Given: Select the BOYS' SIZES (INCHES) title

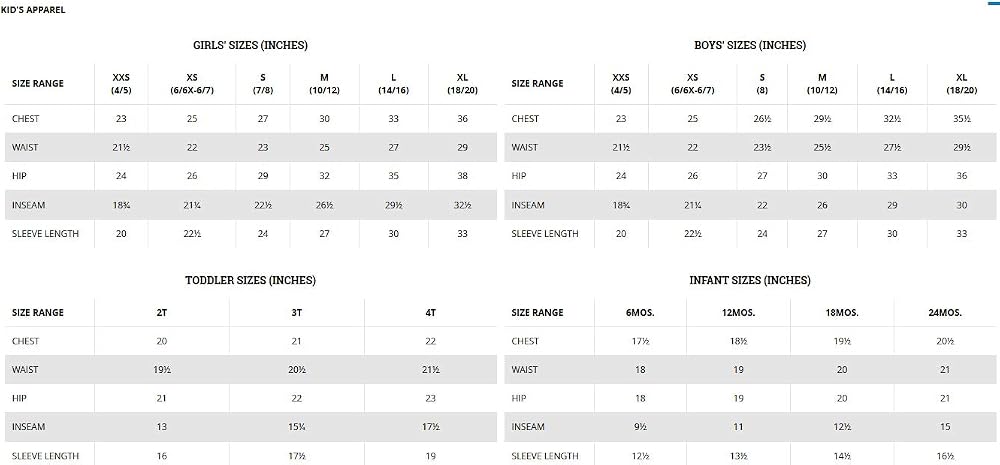Looking at the screenshot, I should tap(750, 45).
